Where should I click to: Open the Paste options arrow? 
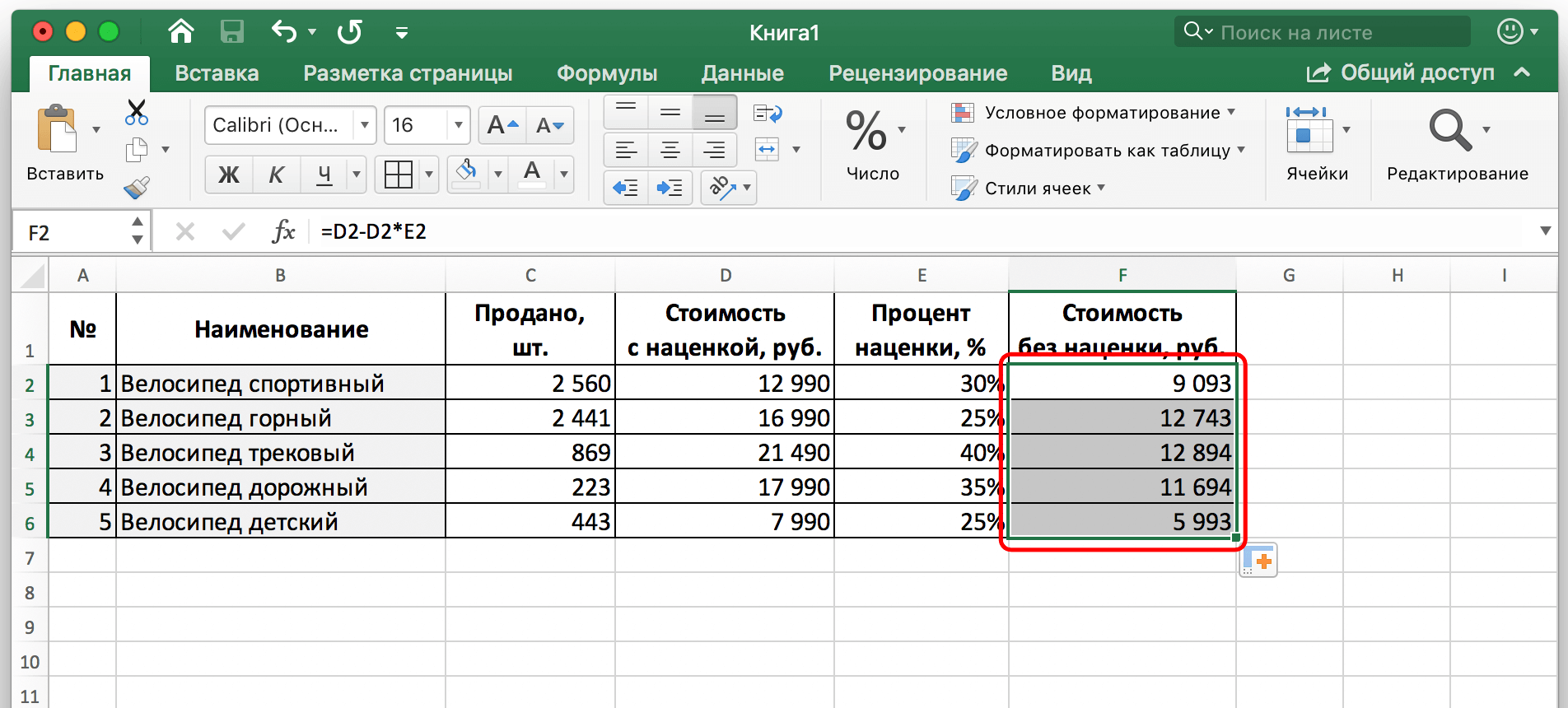click(96, 130)
